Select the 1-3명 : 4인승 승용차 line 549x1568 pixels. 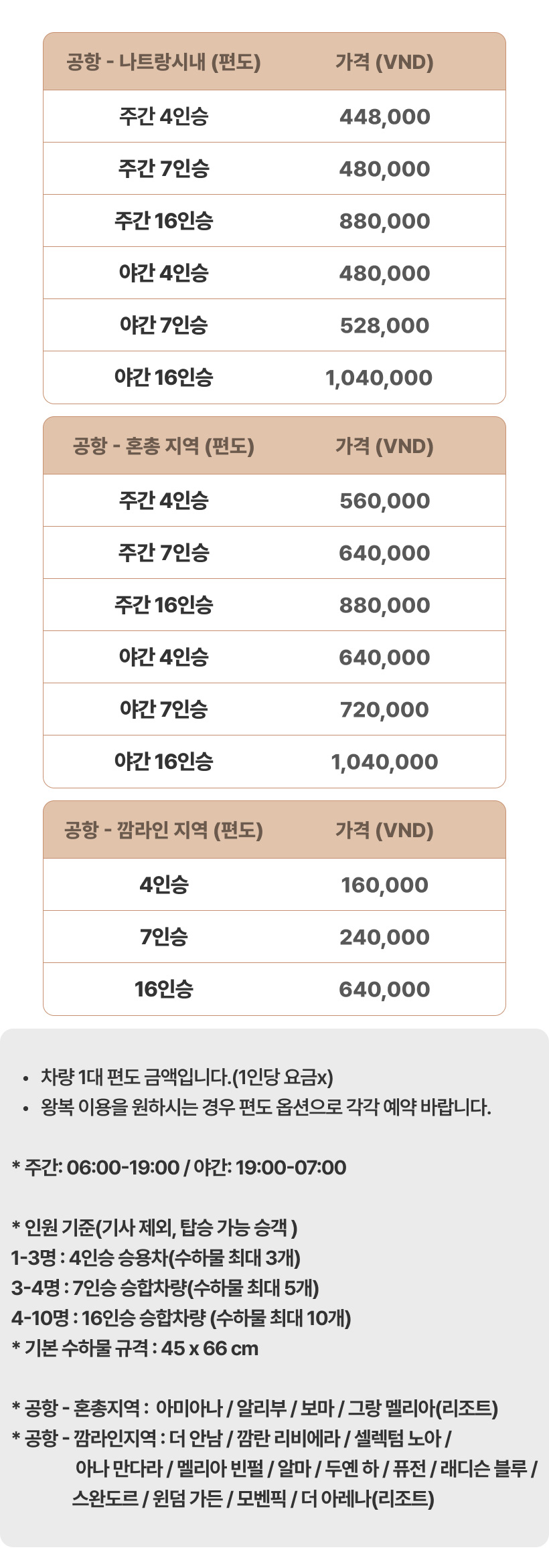click(156, 1257)
